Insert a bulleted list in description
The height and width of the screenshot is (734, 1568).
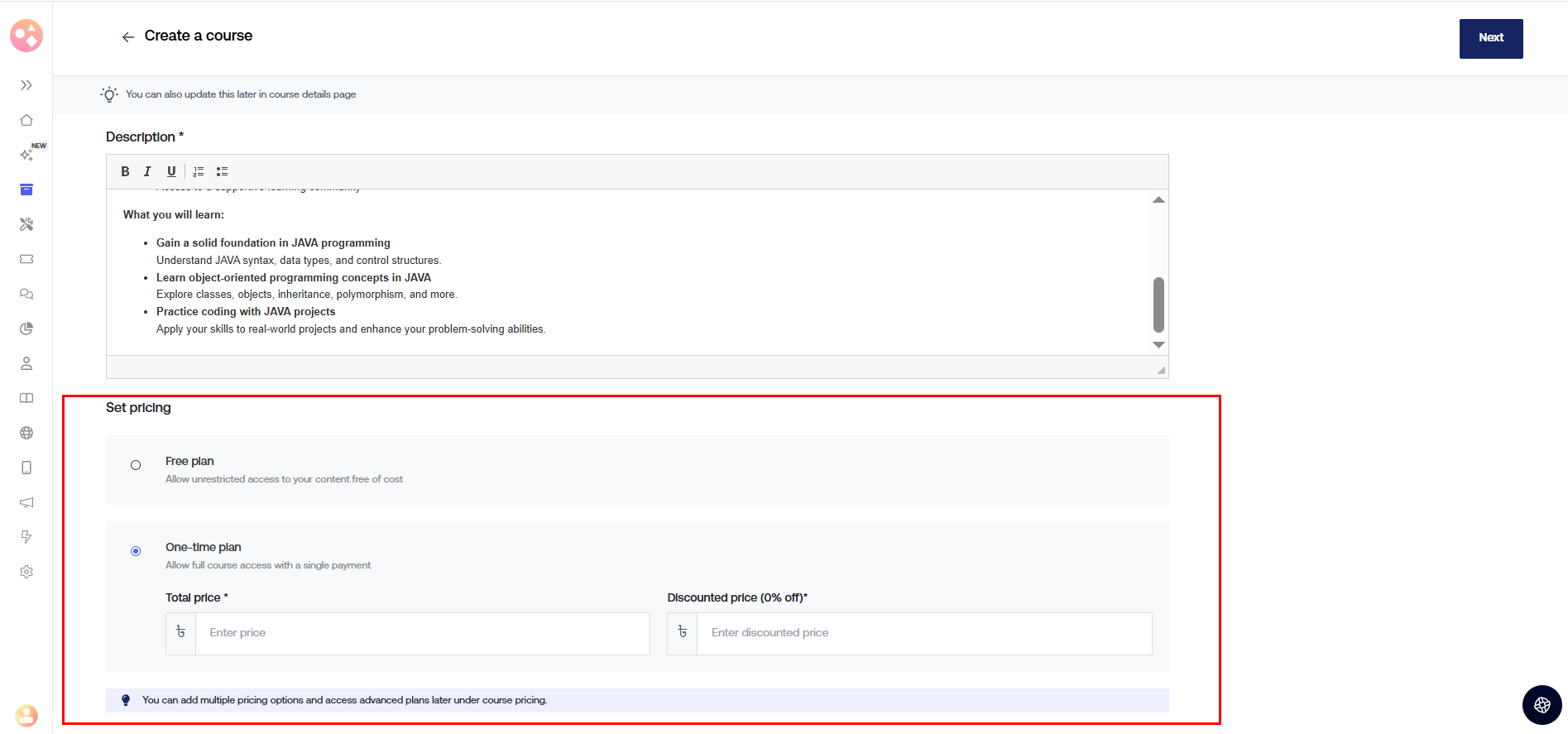[222, 171]
